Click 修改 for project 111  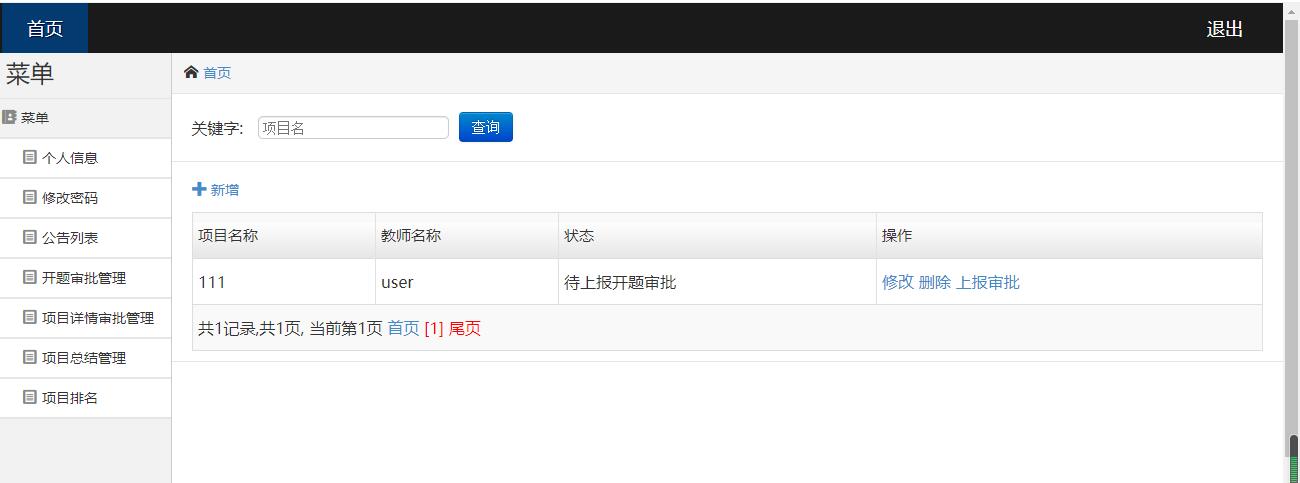click(898, 282)
